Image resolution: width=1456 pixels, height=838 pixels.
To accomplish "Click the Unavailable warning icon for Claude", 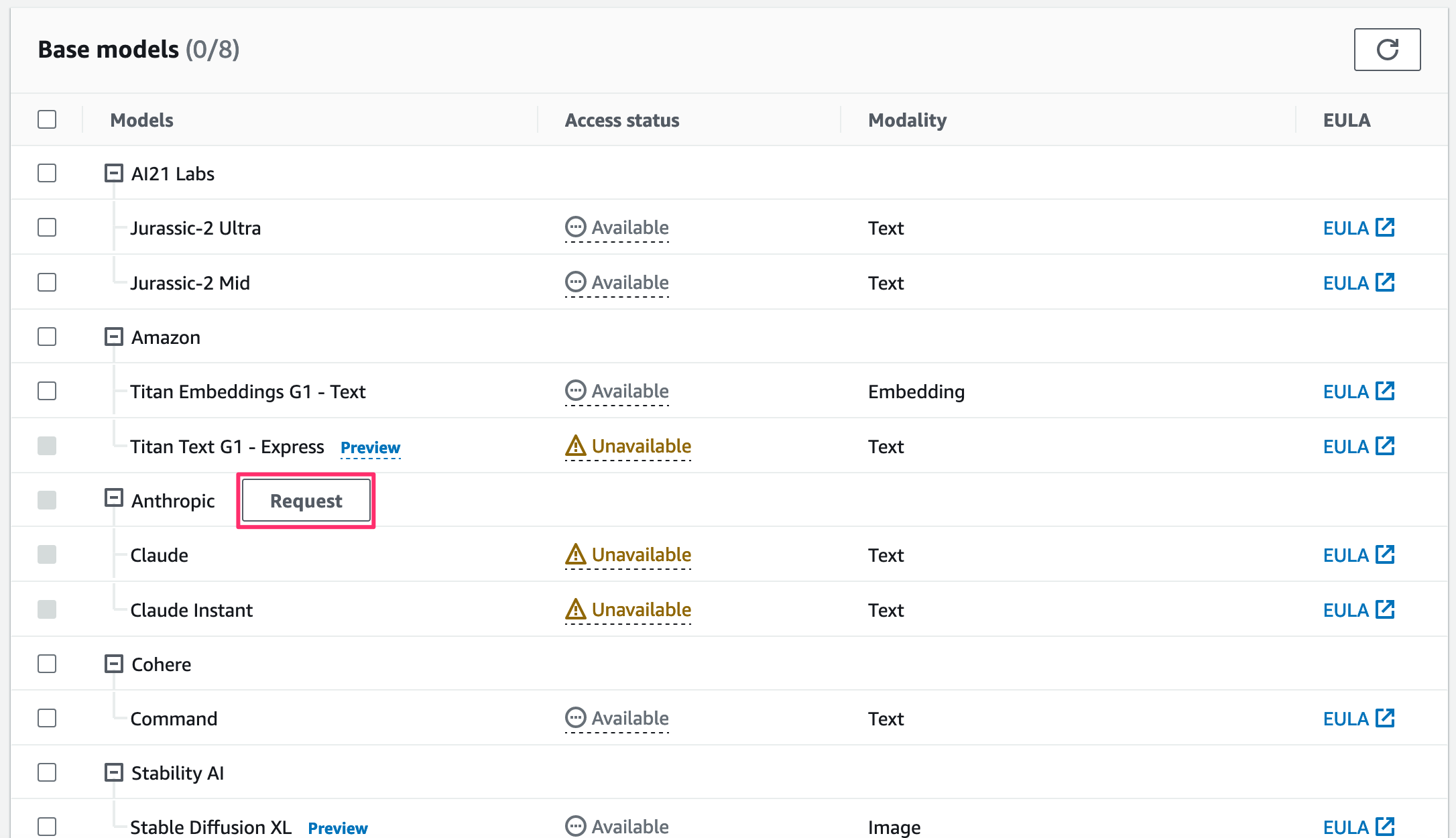I will coord(575,554).
